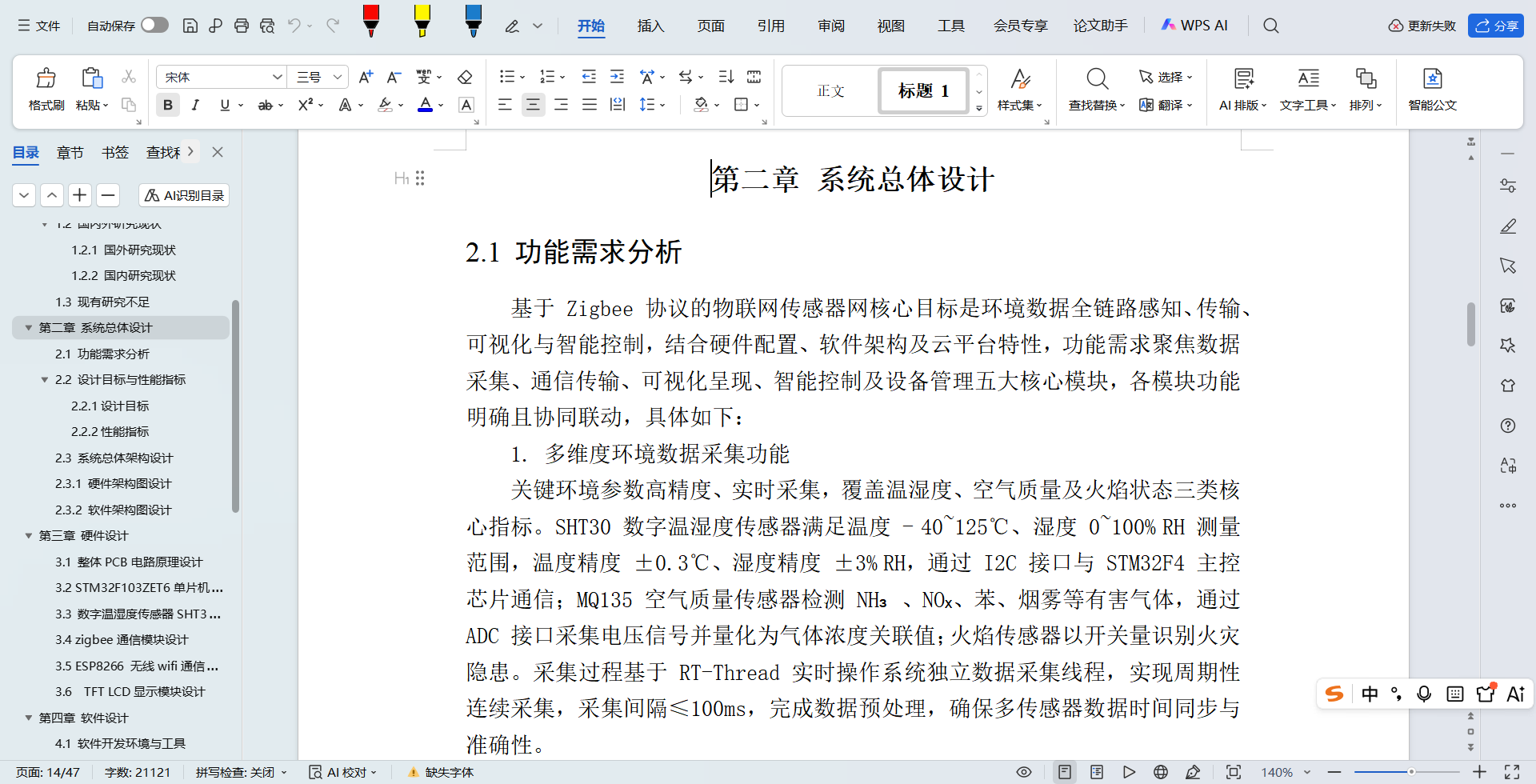Image resolution: width=1536 pixels, height=784 pixels.
Task: Toggle justify alignment
Action: [x=590, y=105]
